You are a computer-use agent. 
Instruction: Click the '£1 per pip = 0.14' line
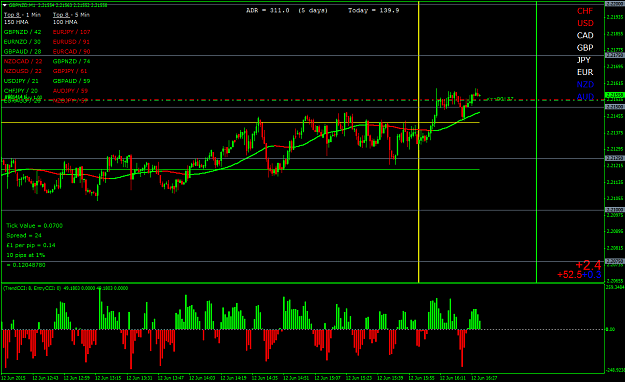point(31,245)
